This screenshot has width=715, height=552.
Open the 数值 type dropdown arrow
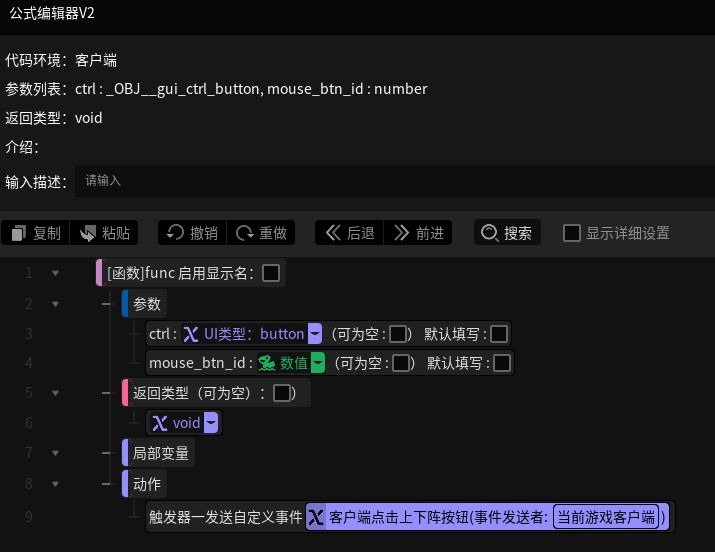[318, 363]
